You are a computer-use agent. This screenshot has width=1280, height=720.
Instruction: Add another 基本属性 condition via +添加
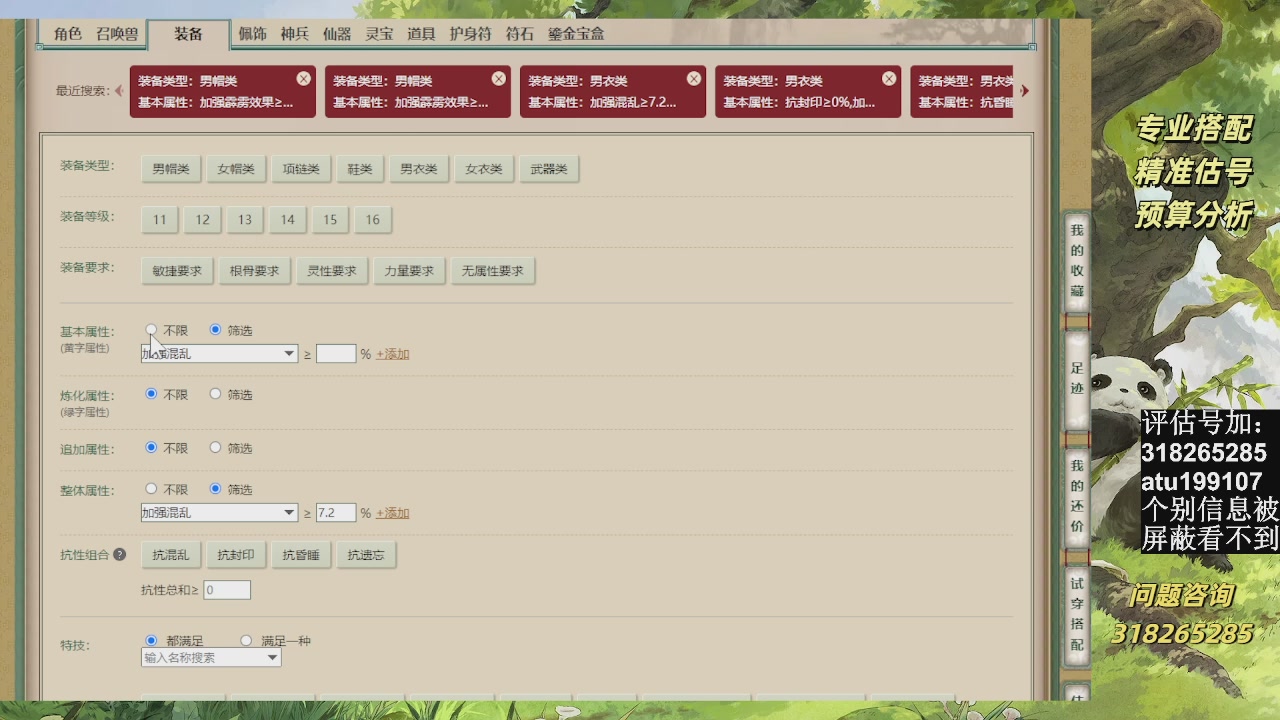tap(393, 354)
